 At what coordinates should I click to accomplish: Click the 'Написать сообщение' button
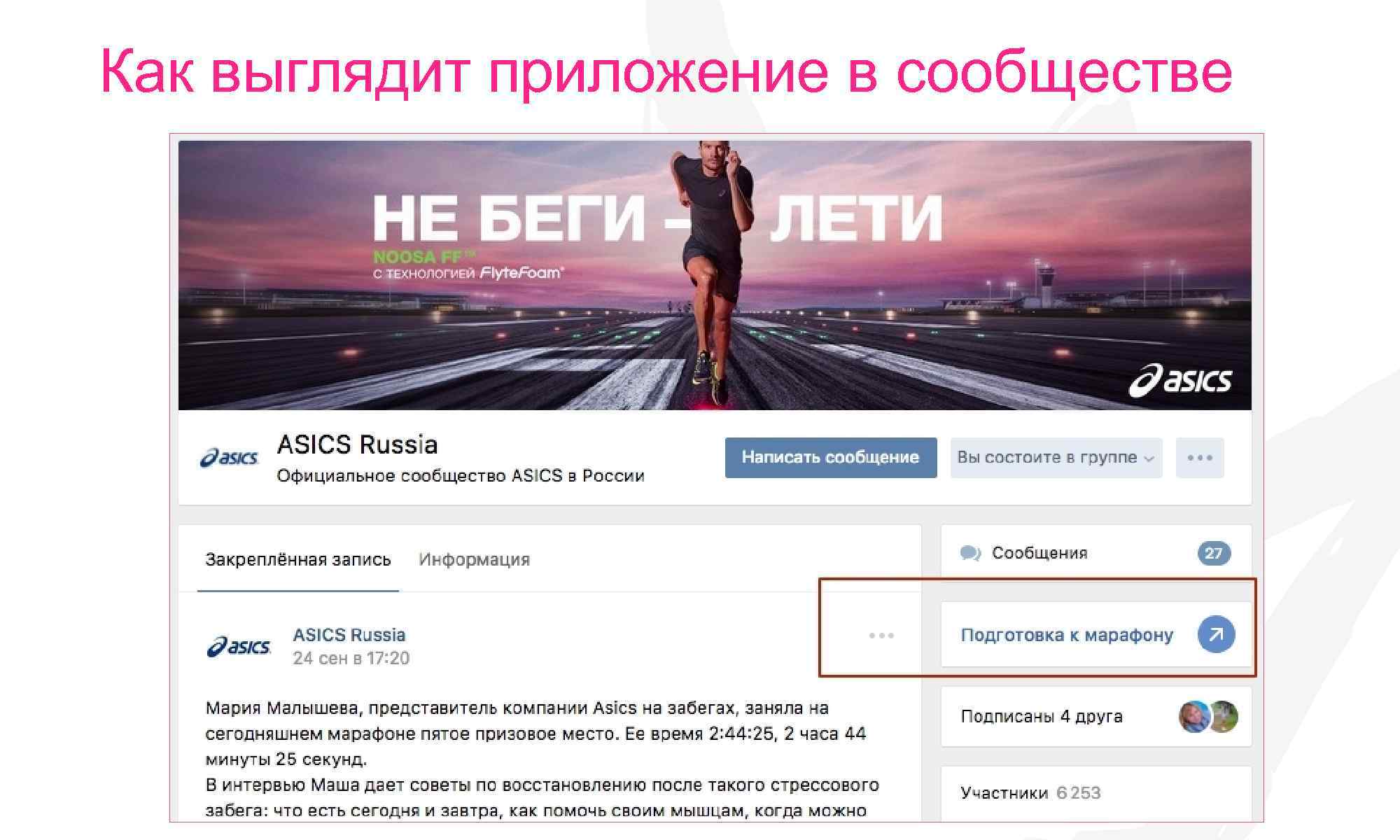[831, 458]
